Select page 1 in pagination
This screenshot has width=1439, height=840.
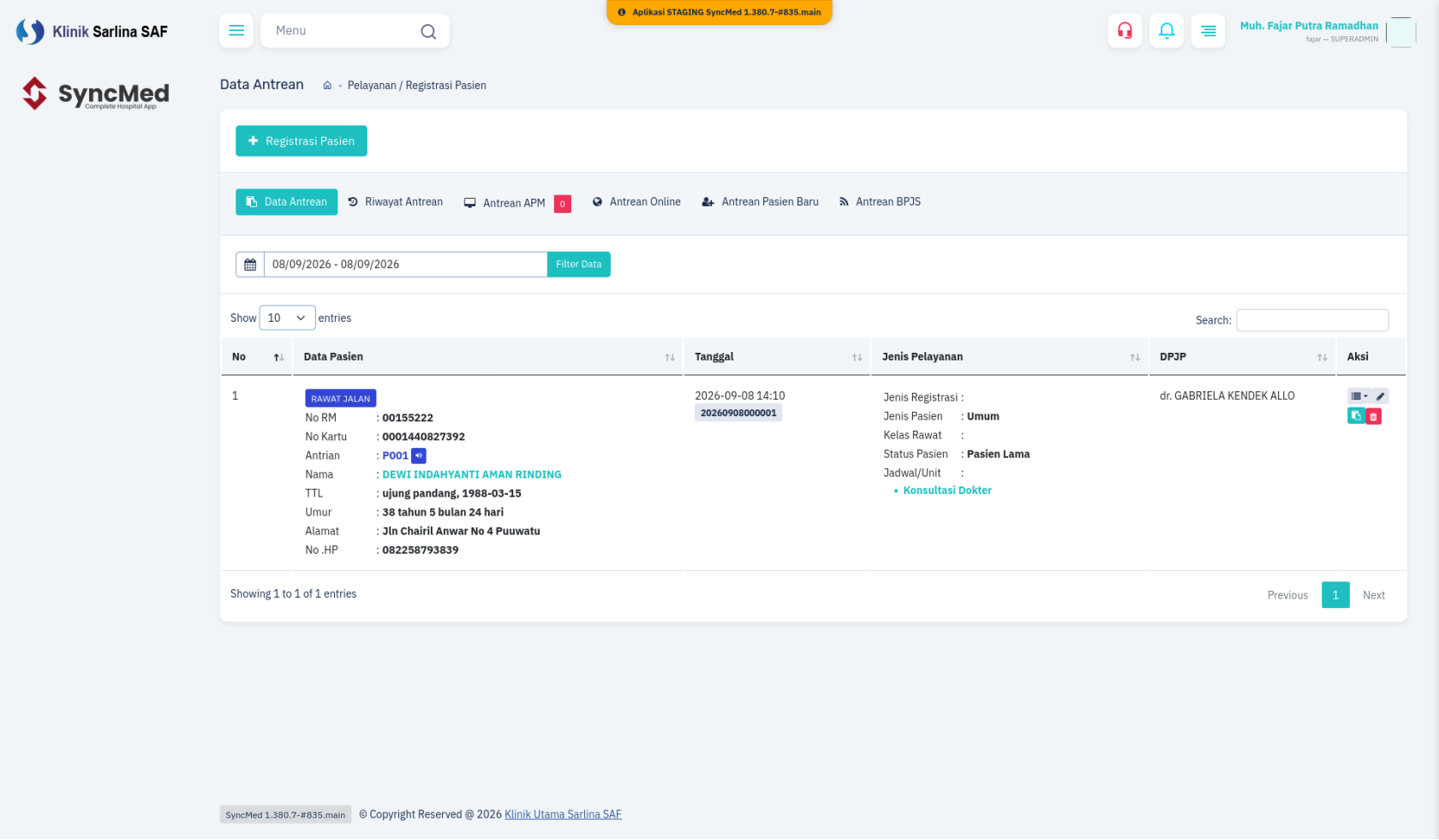1335,595
